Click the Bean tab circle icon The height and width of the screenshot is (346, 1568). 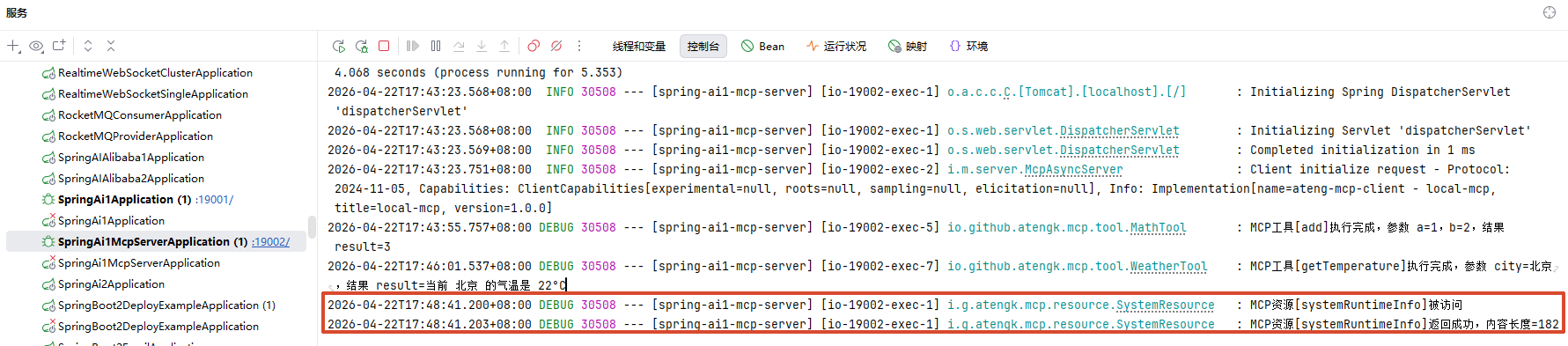[747, 46]
